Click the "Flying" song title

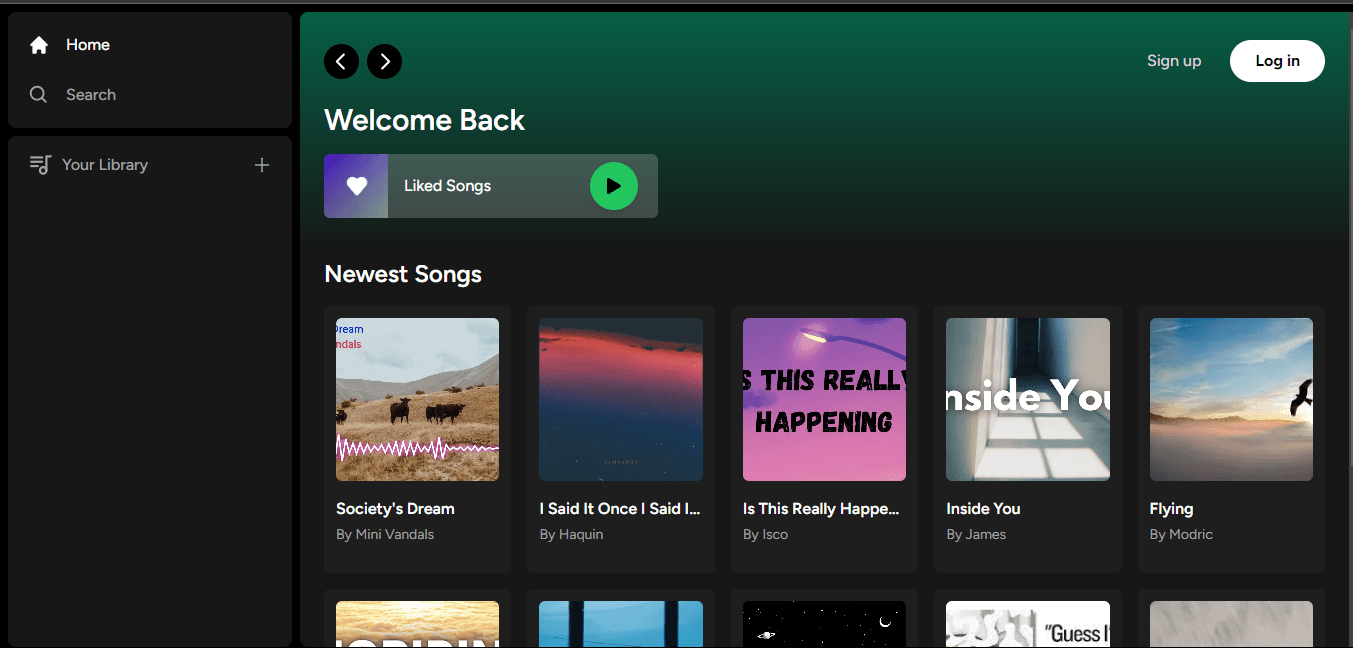[x=1171, y=509]
